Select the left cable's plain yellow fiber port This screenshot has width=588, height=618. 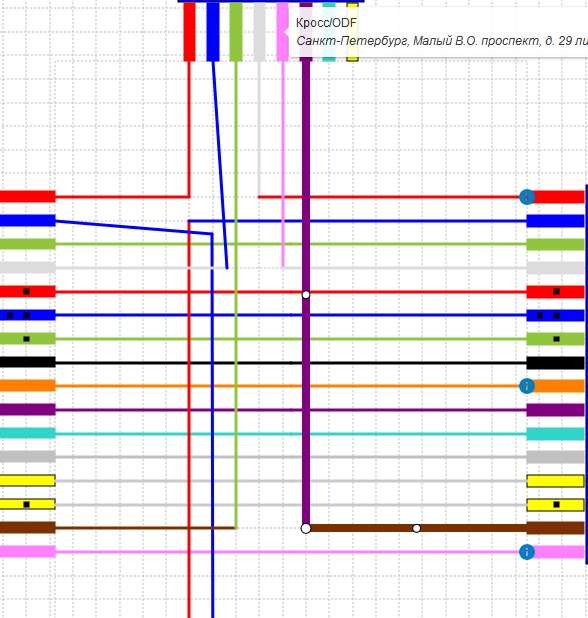[x=28, y=480]
